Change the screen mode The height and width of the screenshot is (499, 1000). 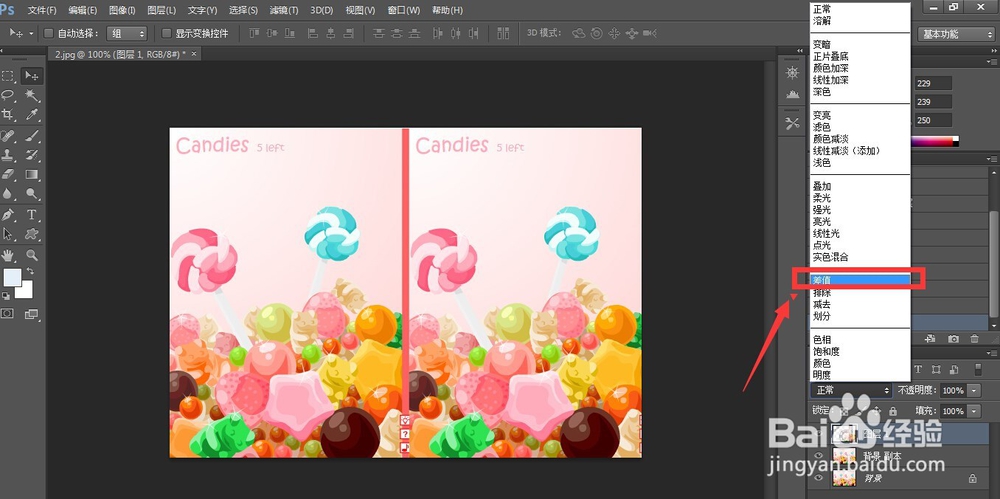coord(31,313)
